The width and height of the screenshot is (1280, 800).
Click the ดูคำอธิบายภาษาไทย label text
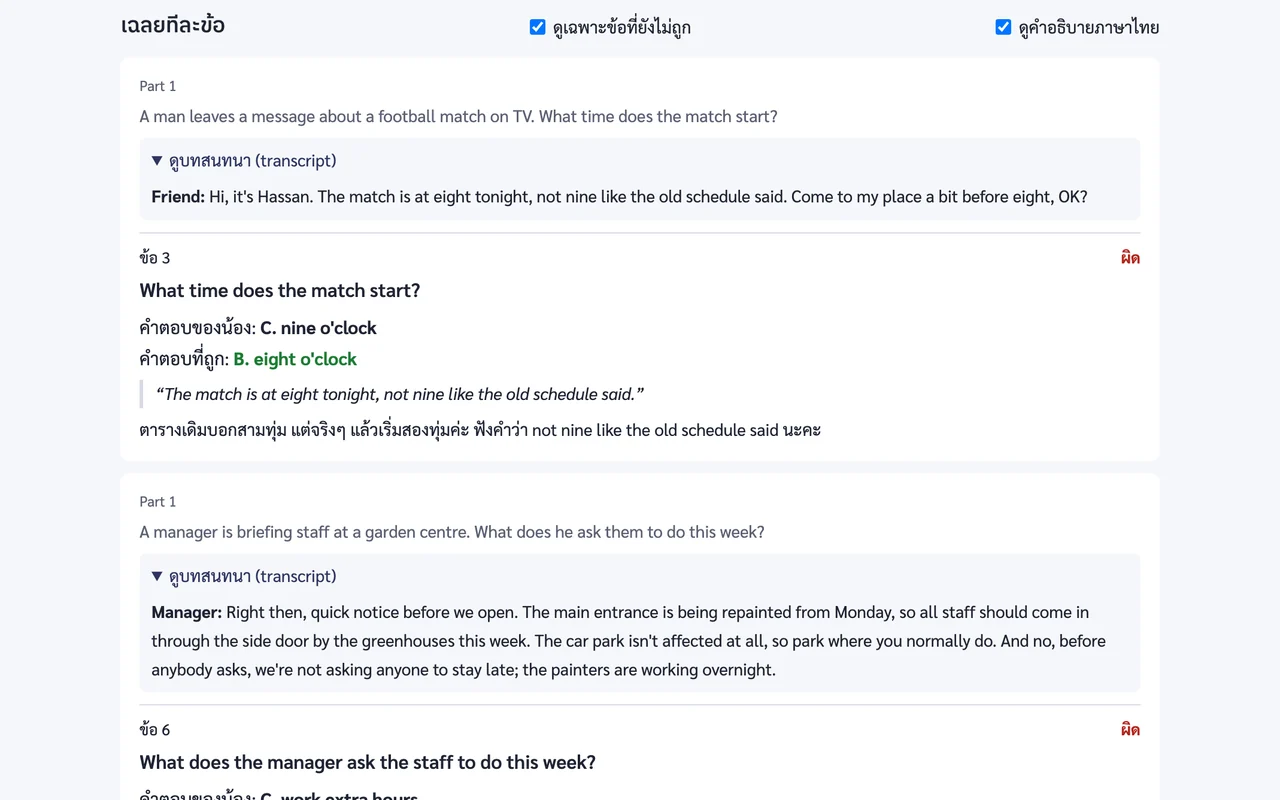pos(1089,27)
